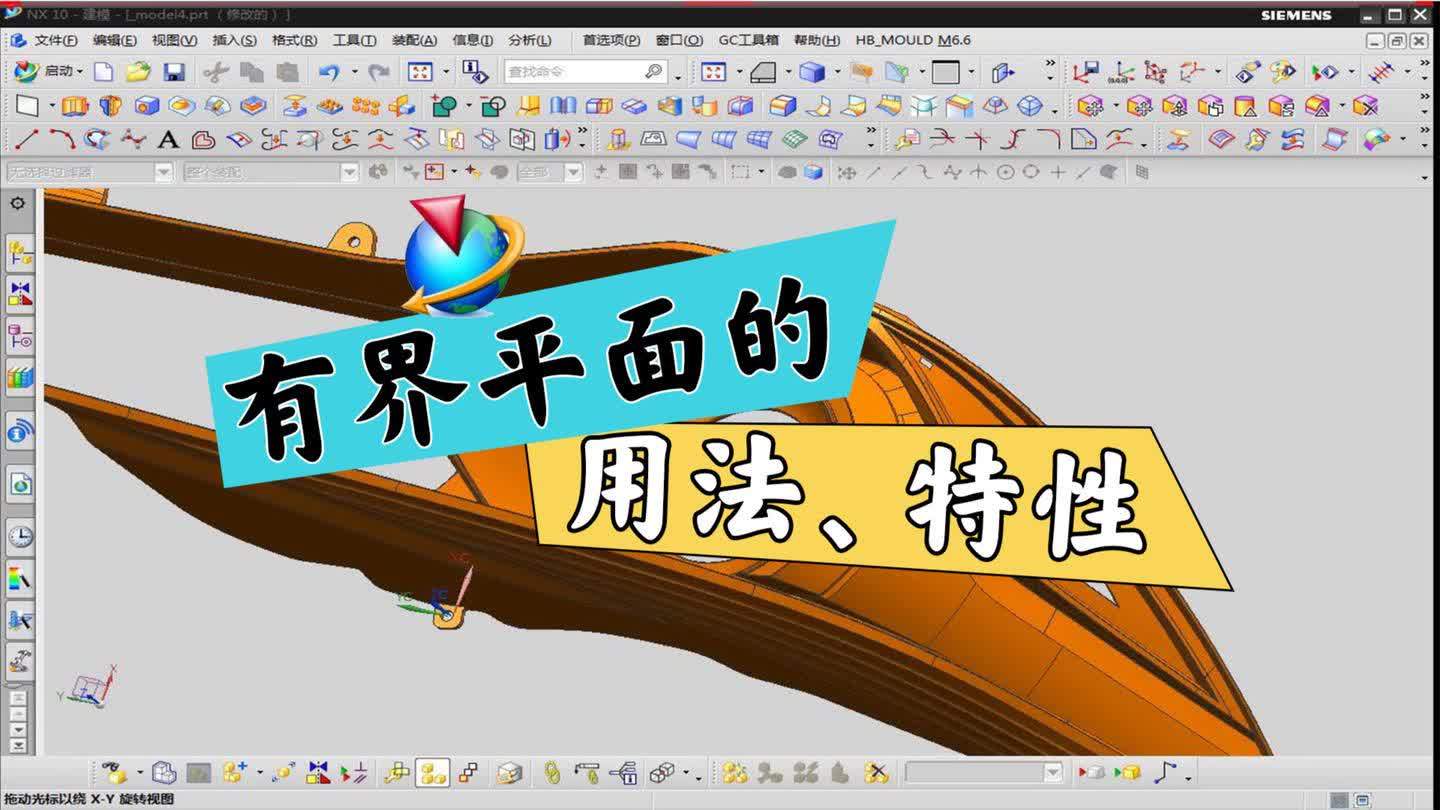Select the Sketch tool from the toolbar
The image size is (1440, 810).
point(27,103)
